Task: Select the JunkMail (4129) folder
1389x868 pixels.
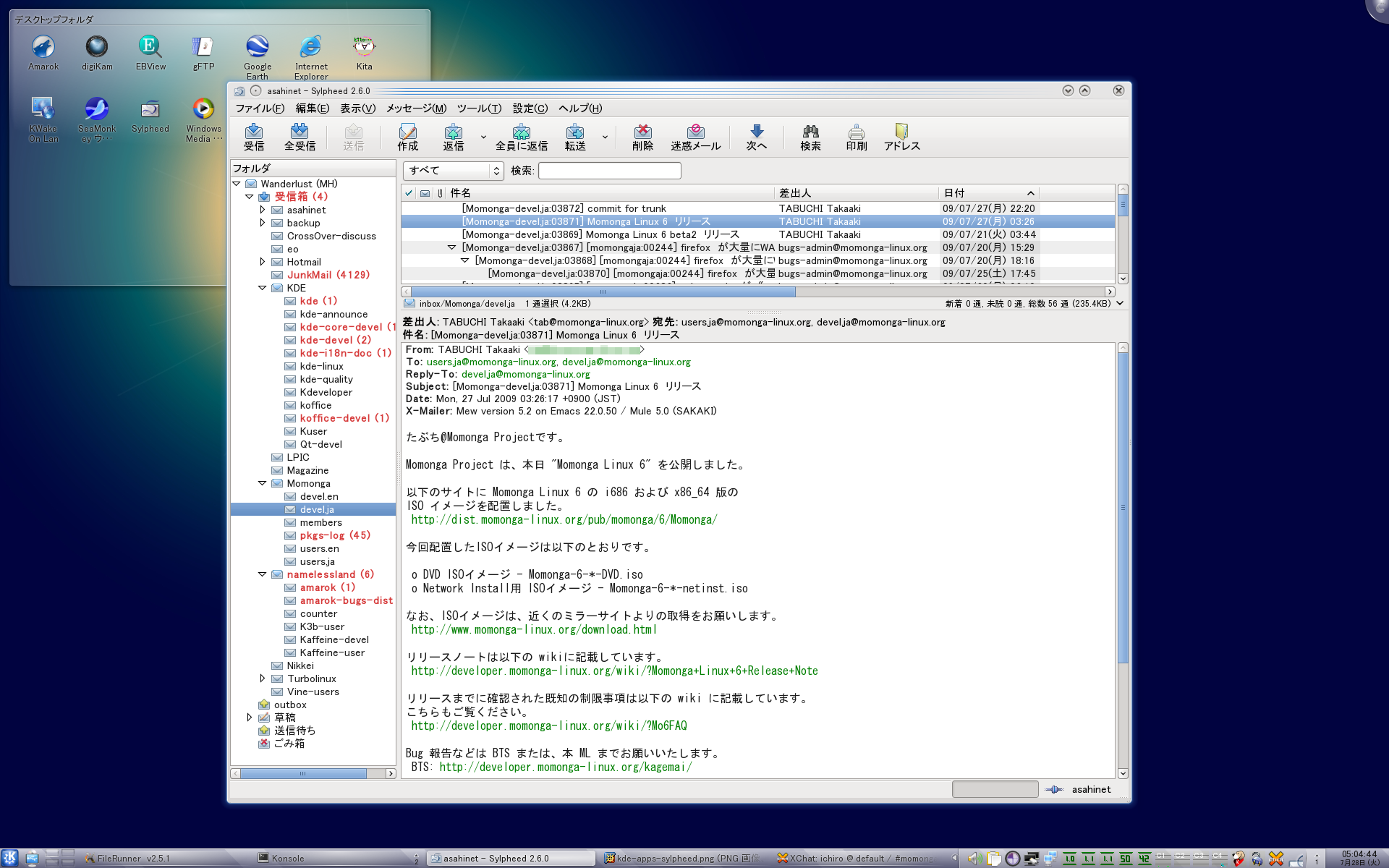Action: [328, 275]
